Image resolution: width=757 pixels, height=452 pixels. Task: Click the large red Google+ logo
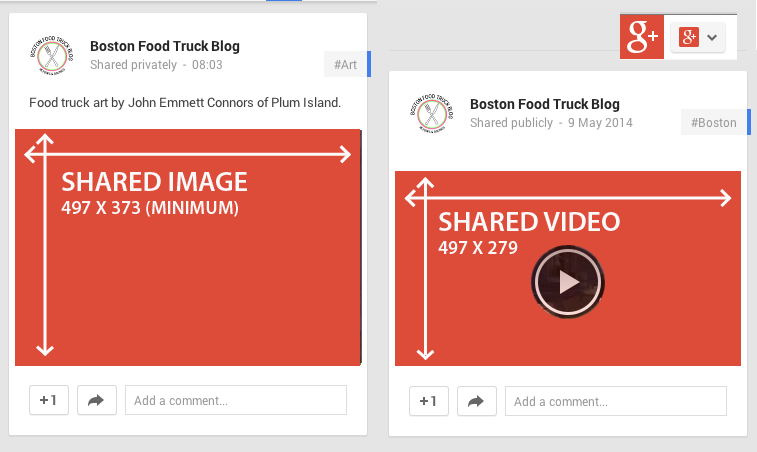[641, 38]
